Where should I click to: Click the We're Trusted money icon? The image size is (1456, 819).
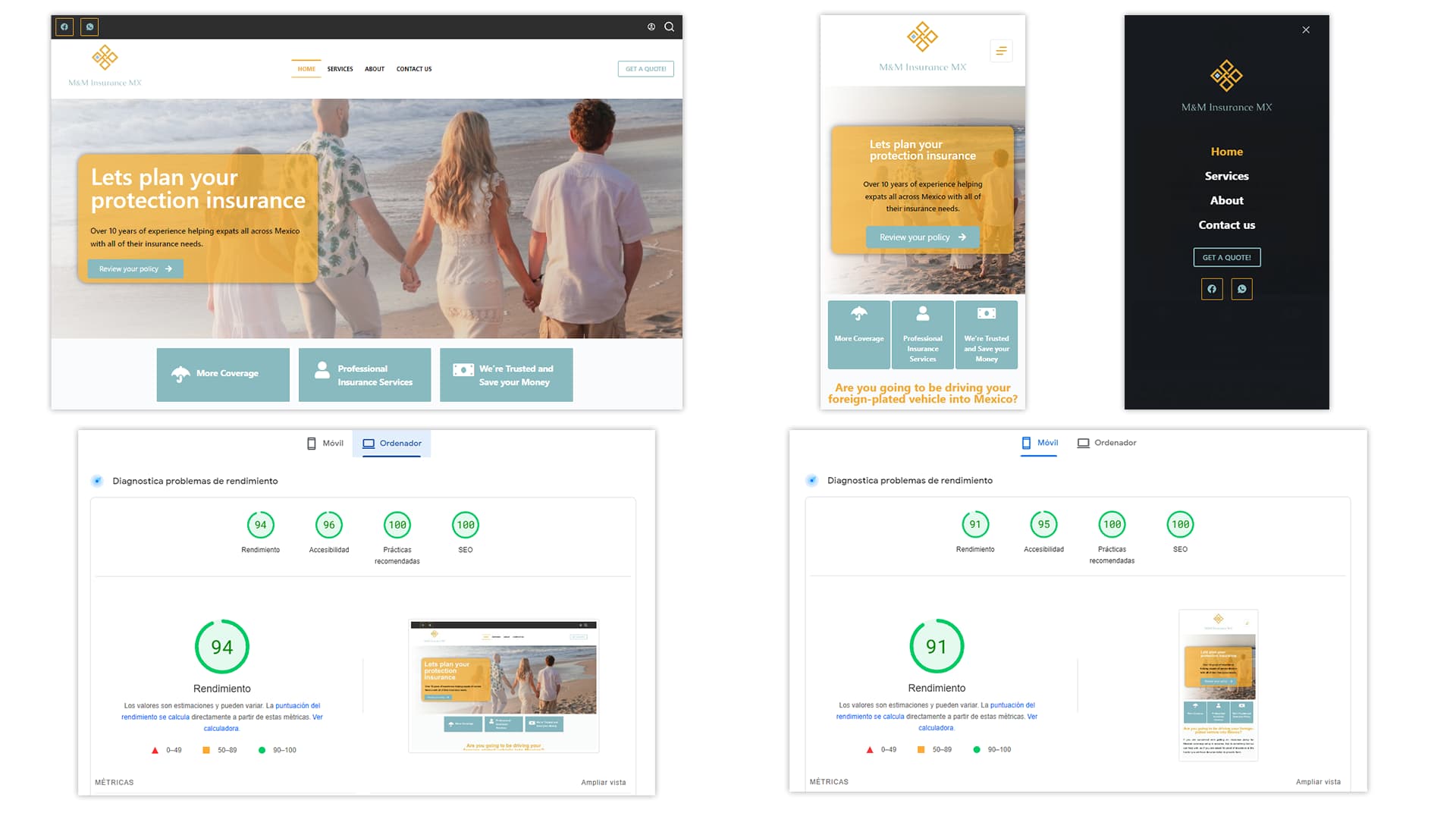pos(463,369)
